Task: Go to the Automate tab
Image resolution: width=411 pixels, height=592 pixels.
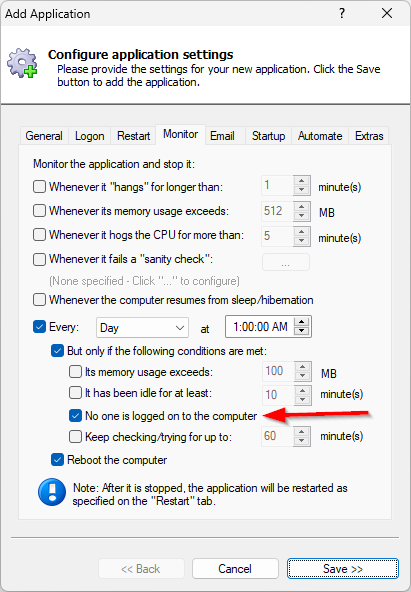Action: [x=320, y=136]
